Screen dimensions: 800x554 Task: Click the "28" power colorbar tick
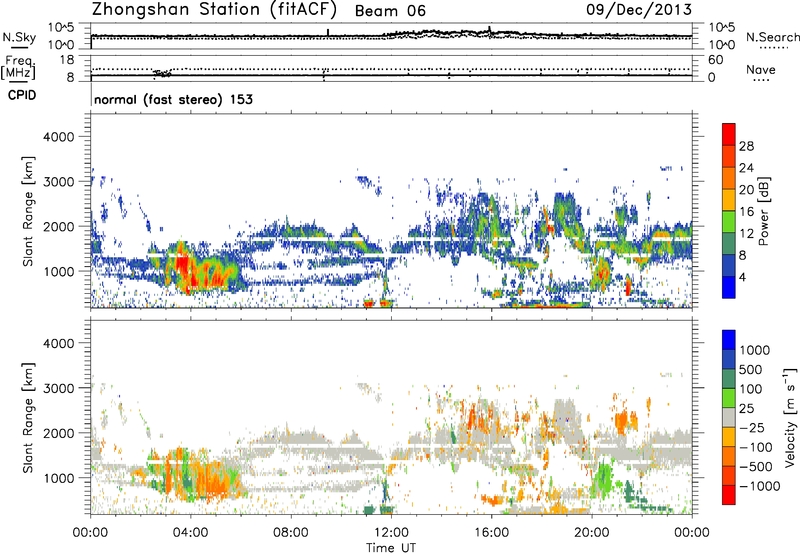[746, 146]
